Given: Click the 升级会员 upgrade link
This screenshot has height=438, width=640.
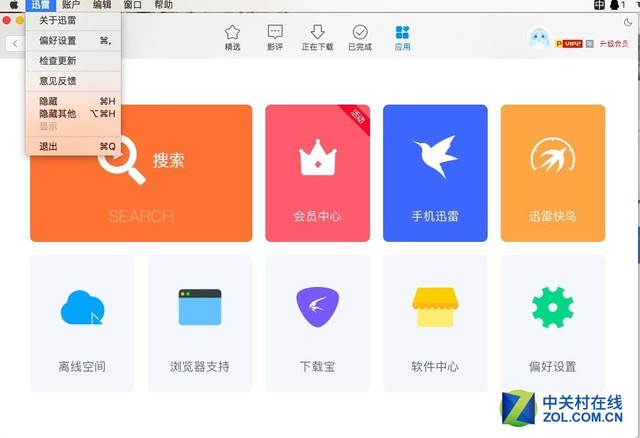Looking at the screenshot, I should click(614, 44).
